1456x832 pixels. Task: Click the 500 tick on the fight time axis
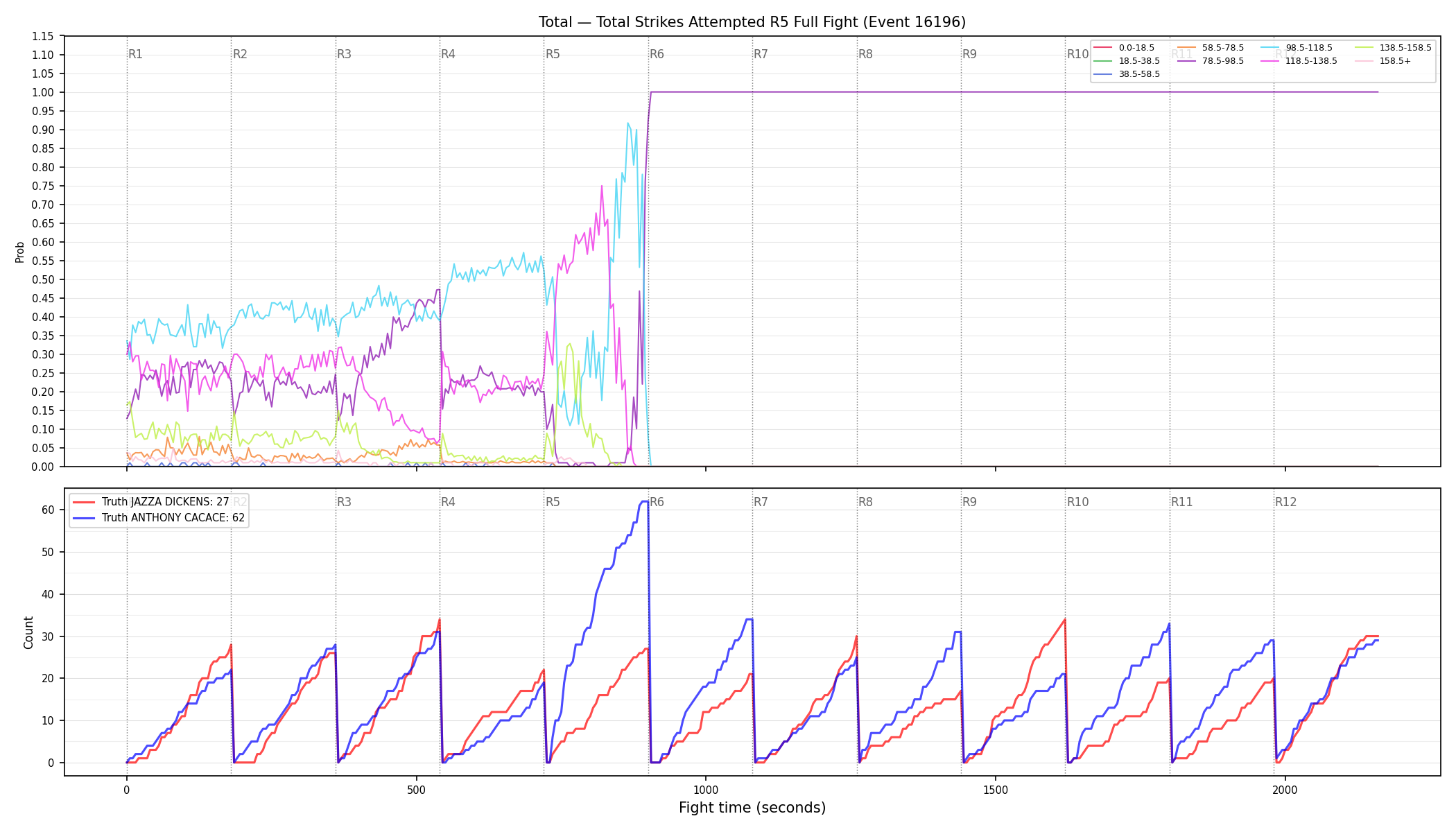(x=416, y=790)
